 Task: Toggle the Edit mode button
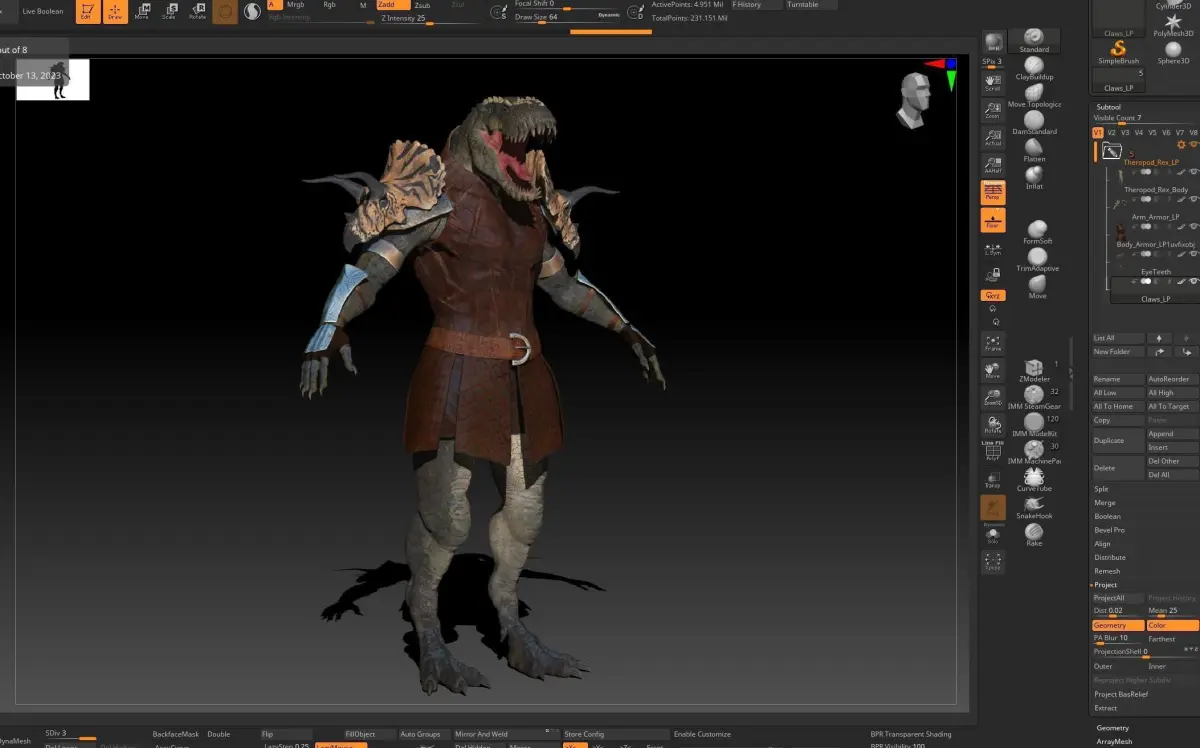(87, 12)
